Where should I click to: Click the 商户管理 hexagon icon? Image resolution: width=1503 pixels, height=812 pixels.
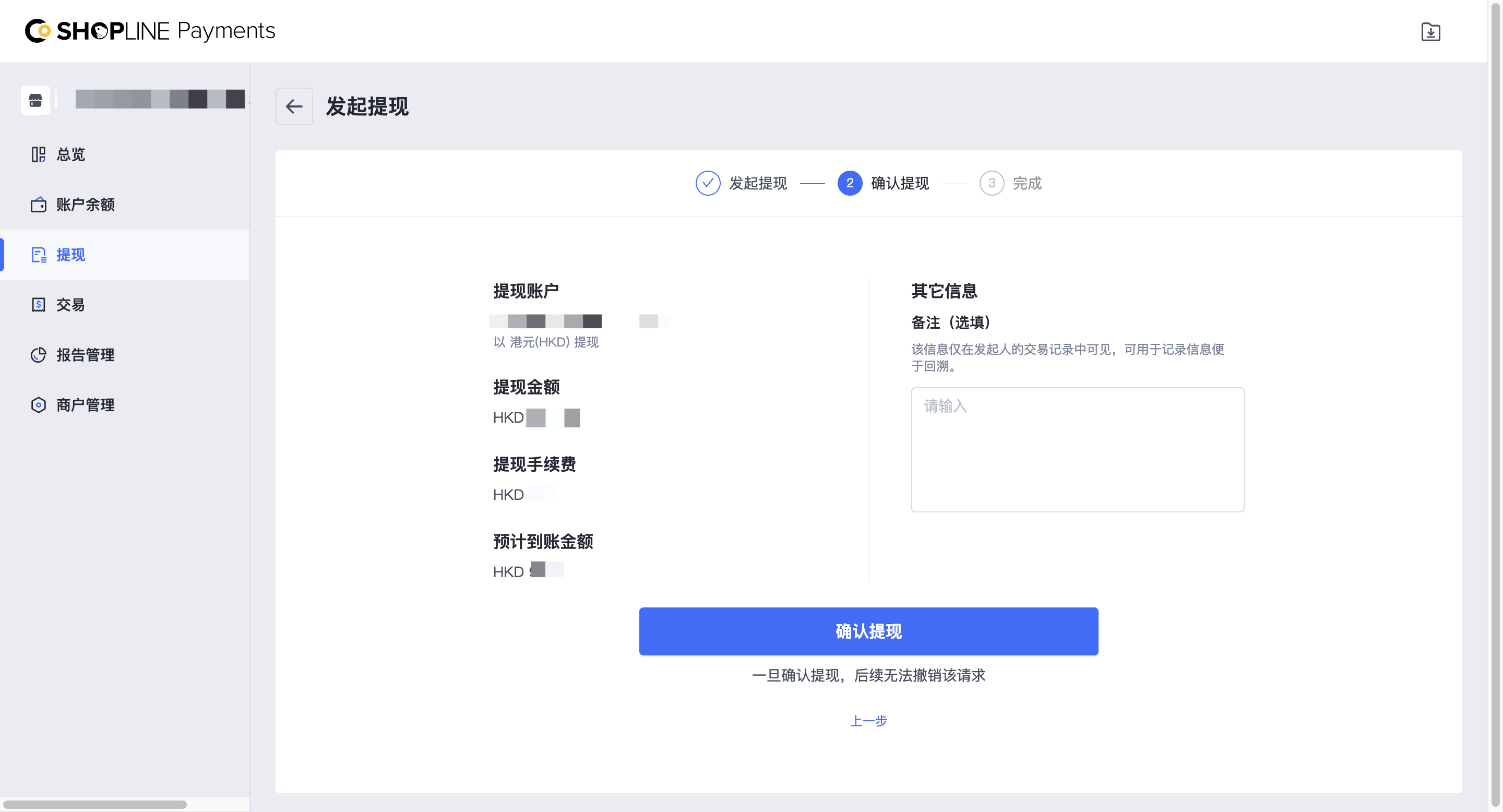(39, 405)
